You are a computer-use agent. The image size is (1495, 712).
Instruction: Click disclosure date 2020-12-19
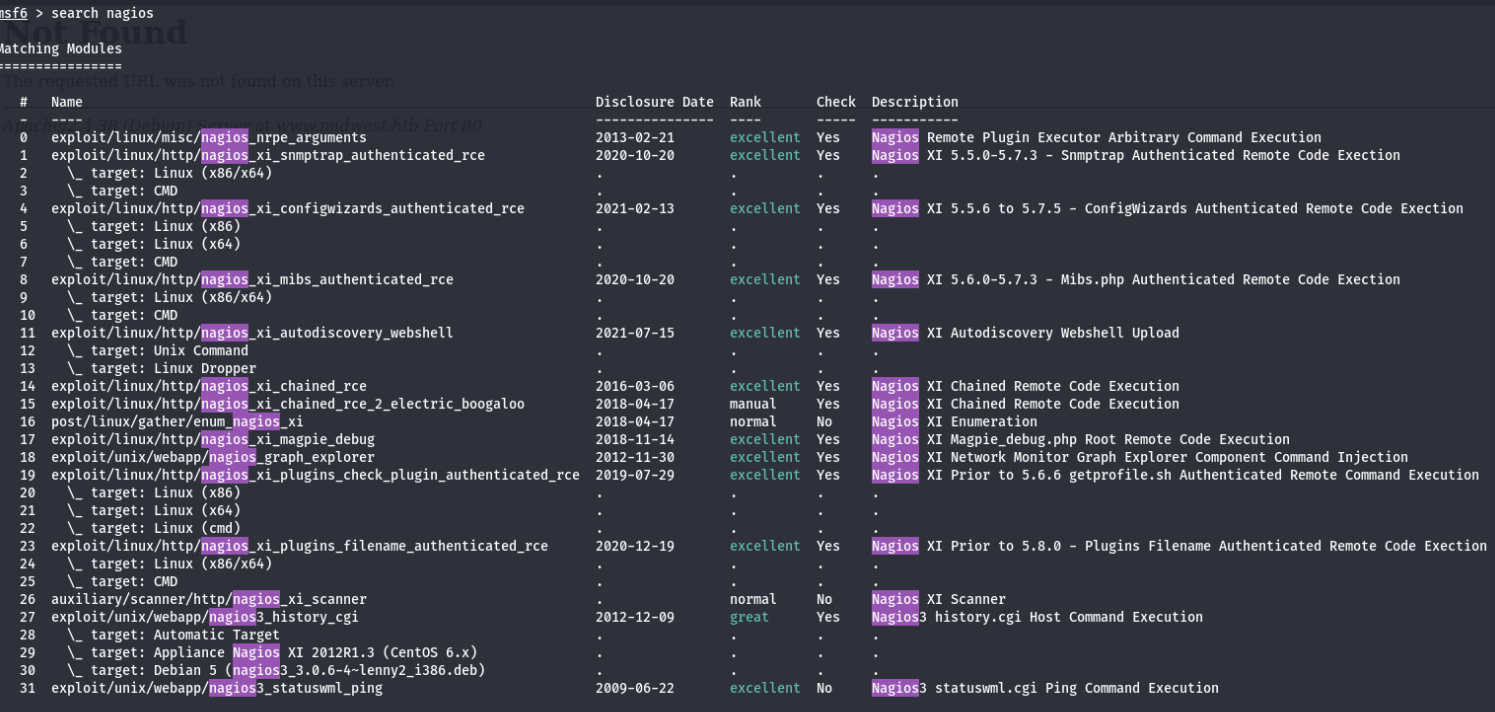[x=635, y=546]
